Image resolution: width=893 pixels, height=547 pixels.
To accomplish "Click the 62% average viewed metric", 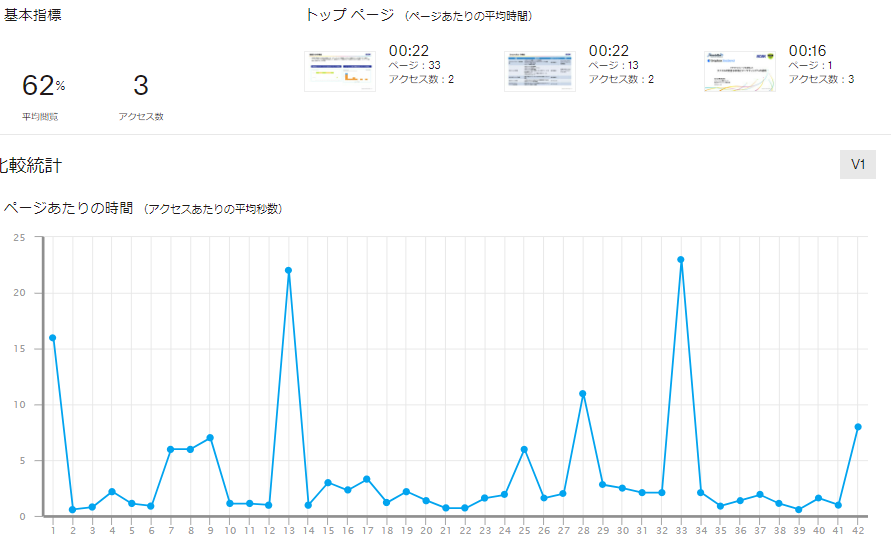I will click(42, 86).
